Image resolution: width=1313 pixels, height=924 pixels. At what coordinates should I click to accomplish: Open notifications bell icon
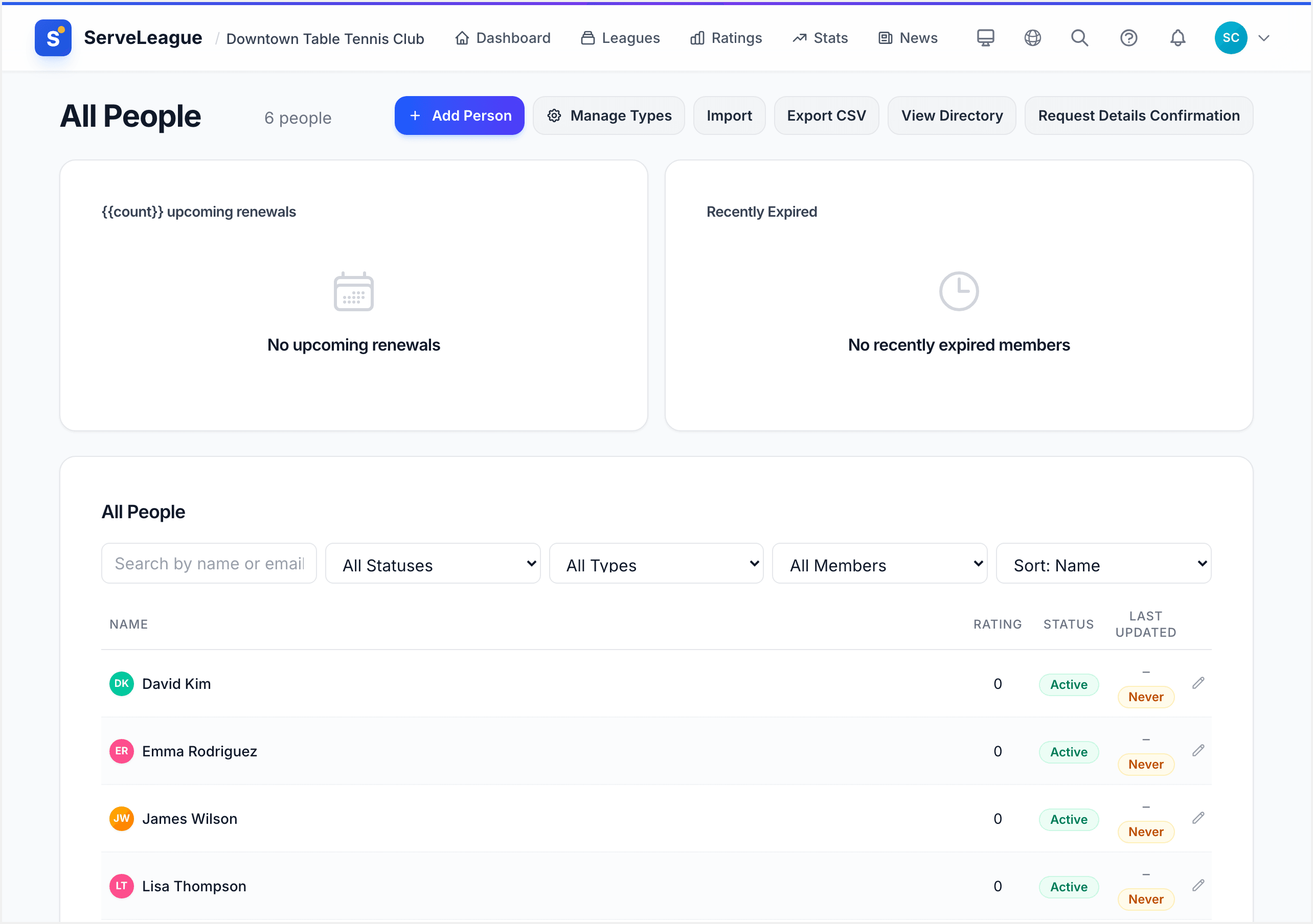1178,38
